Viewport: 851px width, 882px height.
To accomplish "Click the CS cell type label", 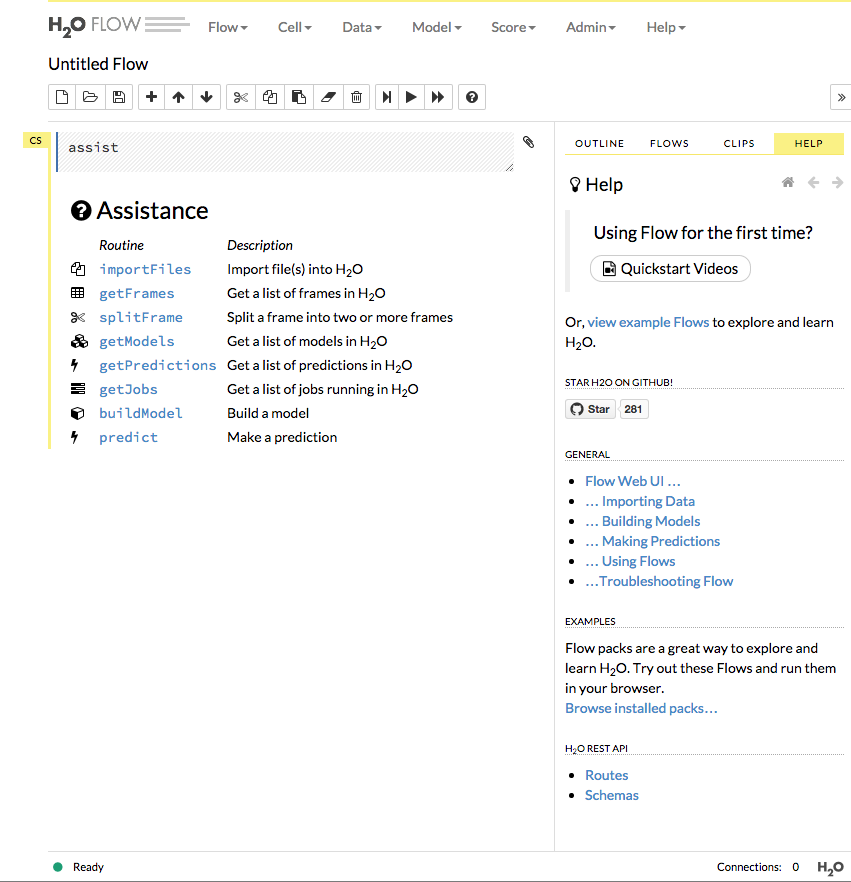I will coord(35,141).
